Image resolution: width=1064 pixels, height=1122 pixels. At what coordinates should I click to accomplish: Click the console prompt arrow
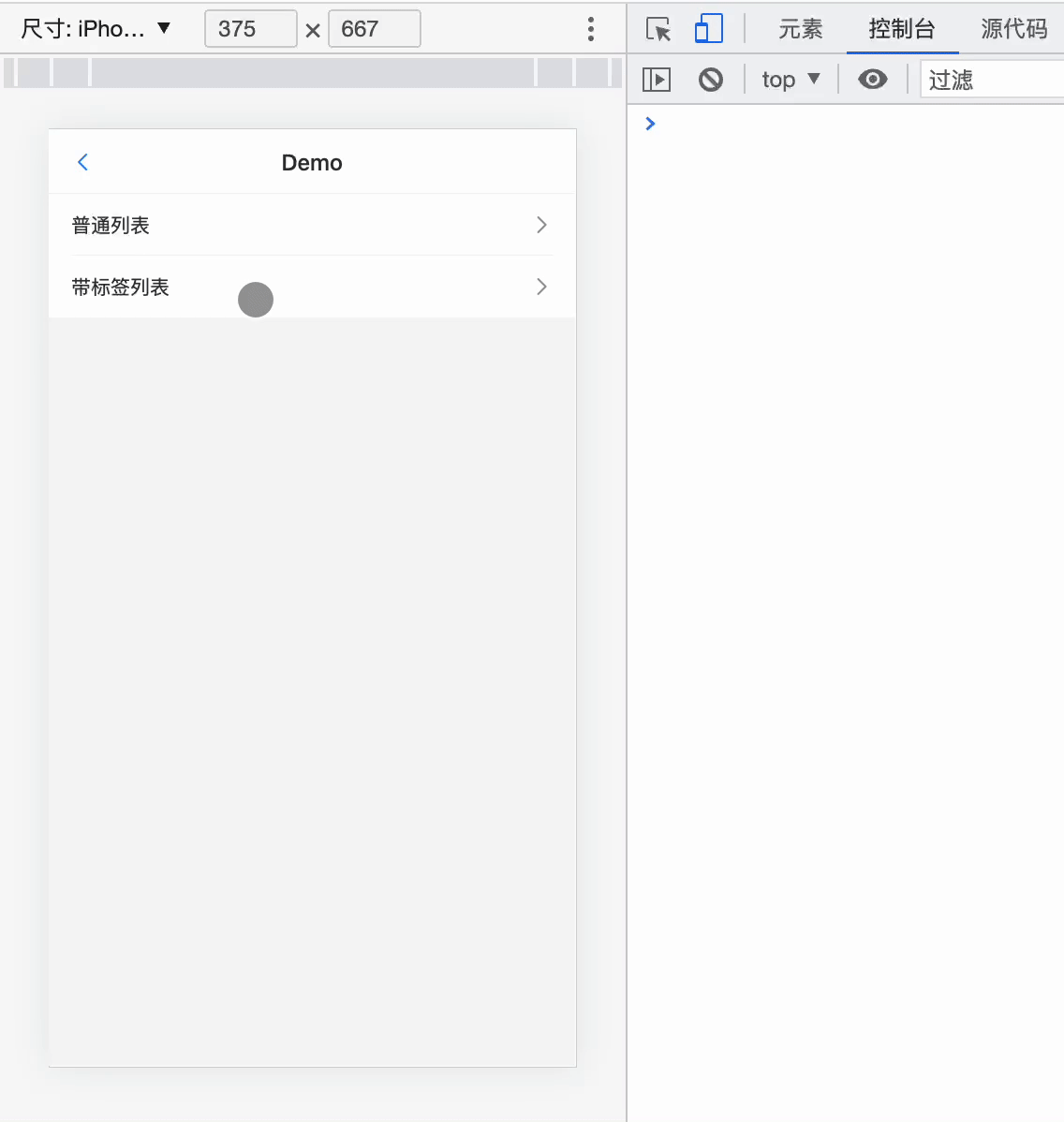[650, 124]
